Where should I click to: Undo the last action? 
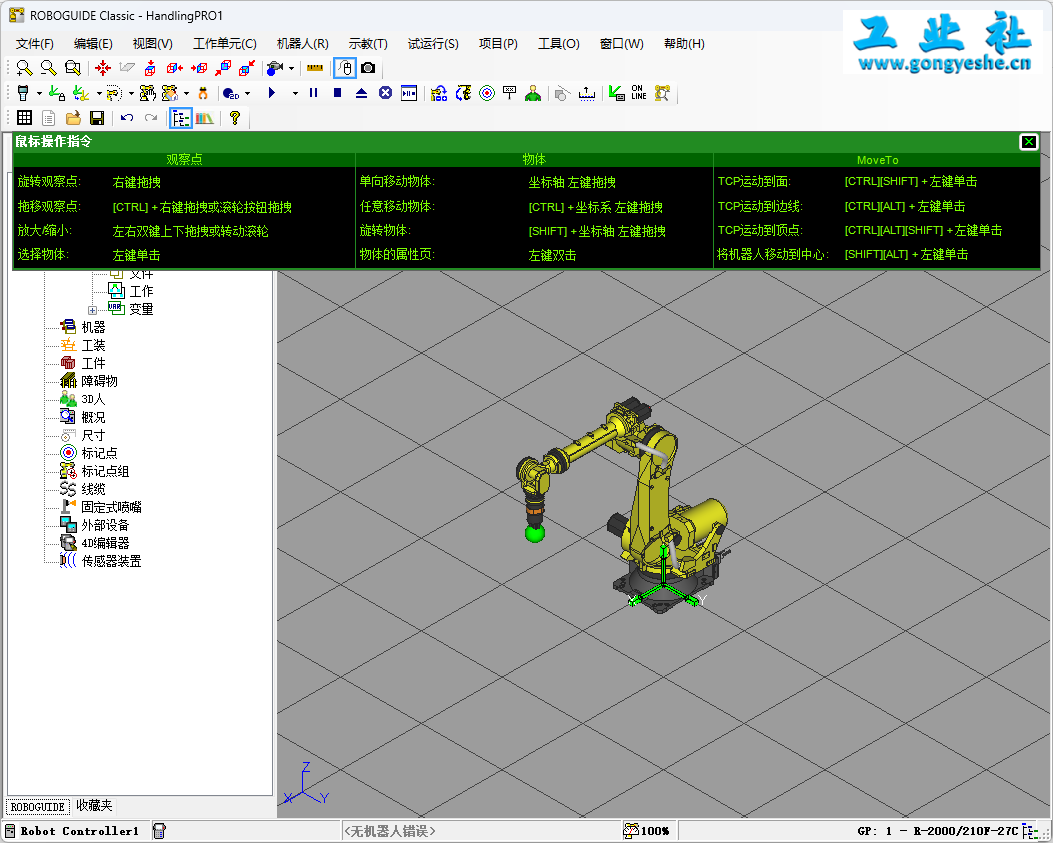coord(127,118)
